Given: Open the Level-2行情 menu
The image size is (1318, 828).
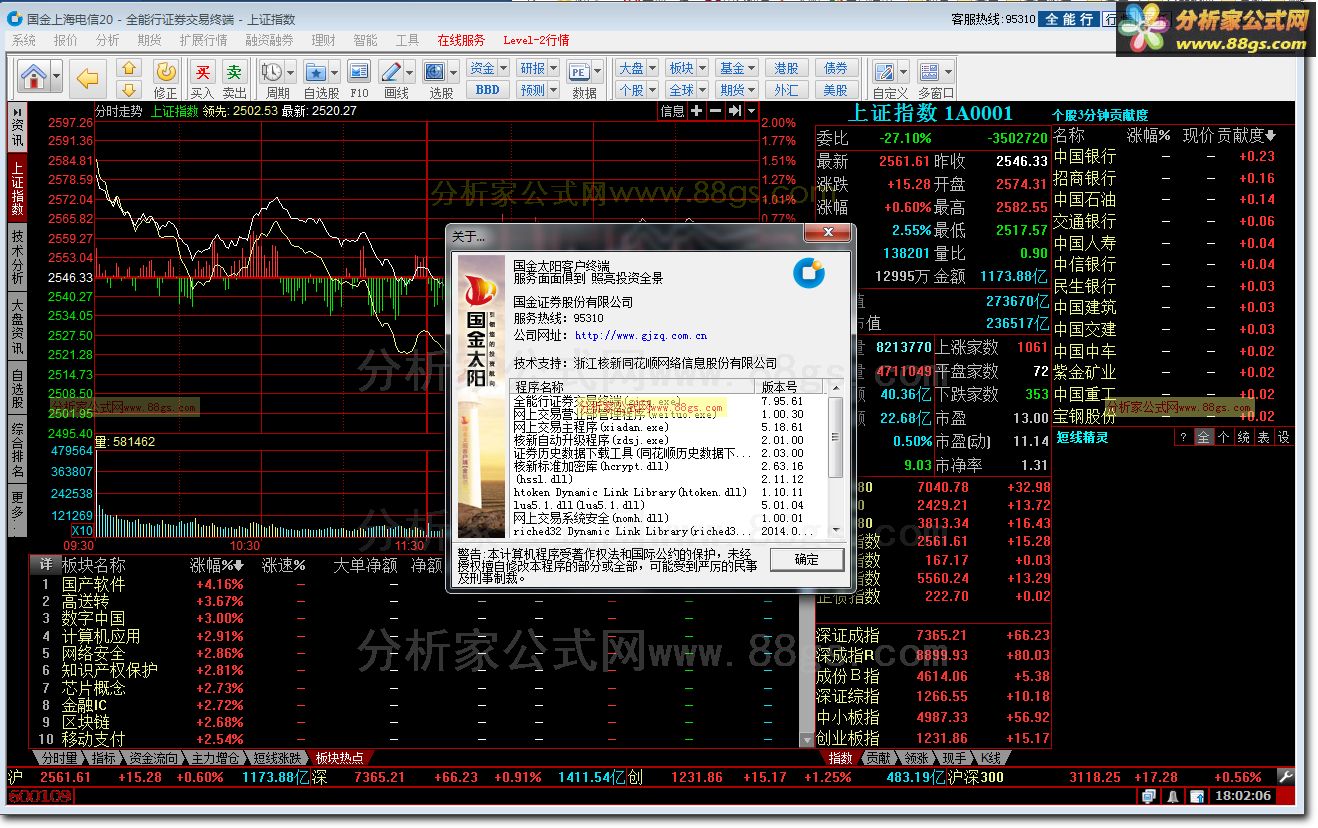Looking at the screenshot, I should (536, 40).
